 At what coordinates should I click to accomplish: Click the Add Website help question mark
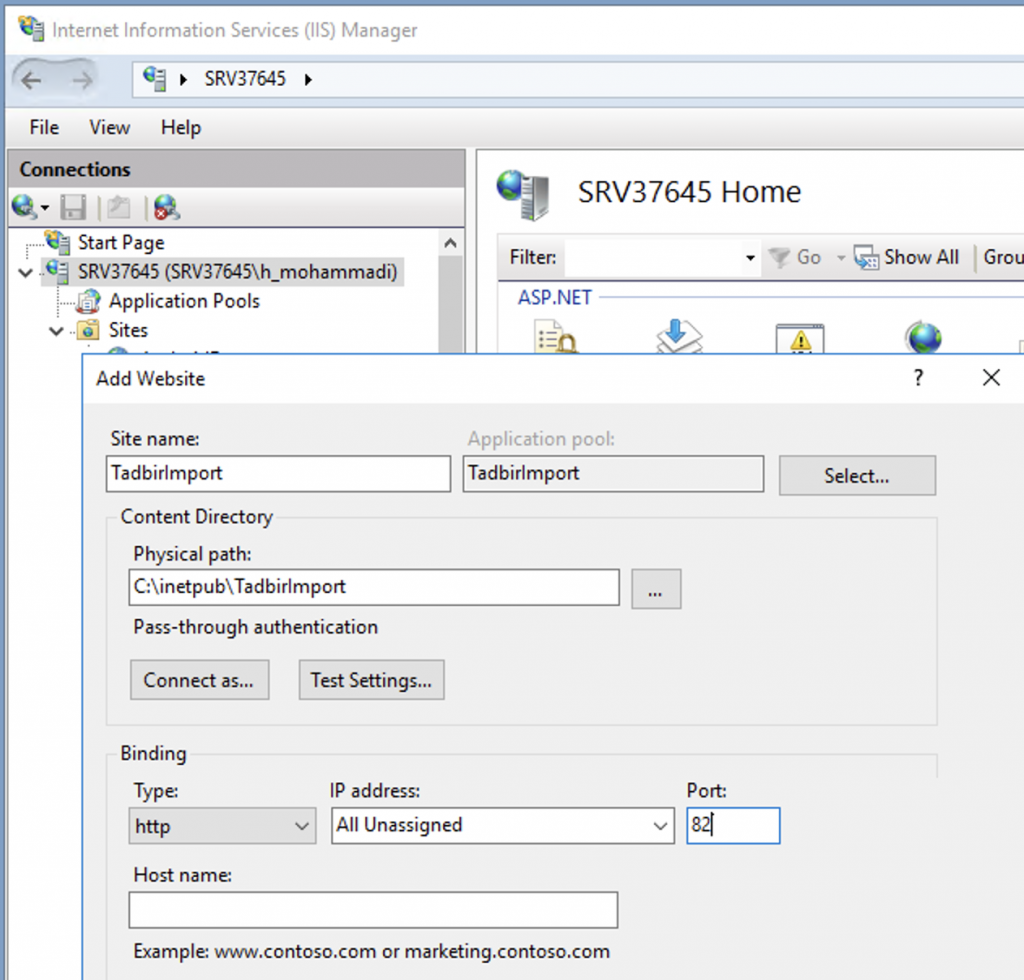coord(918,377)
